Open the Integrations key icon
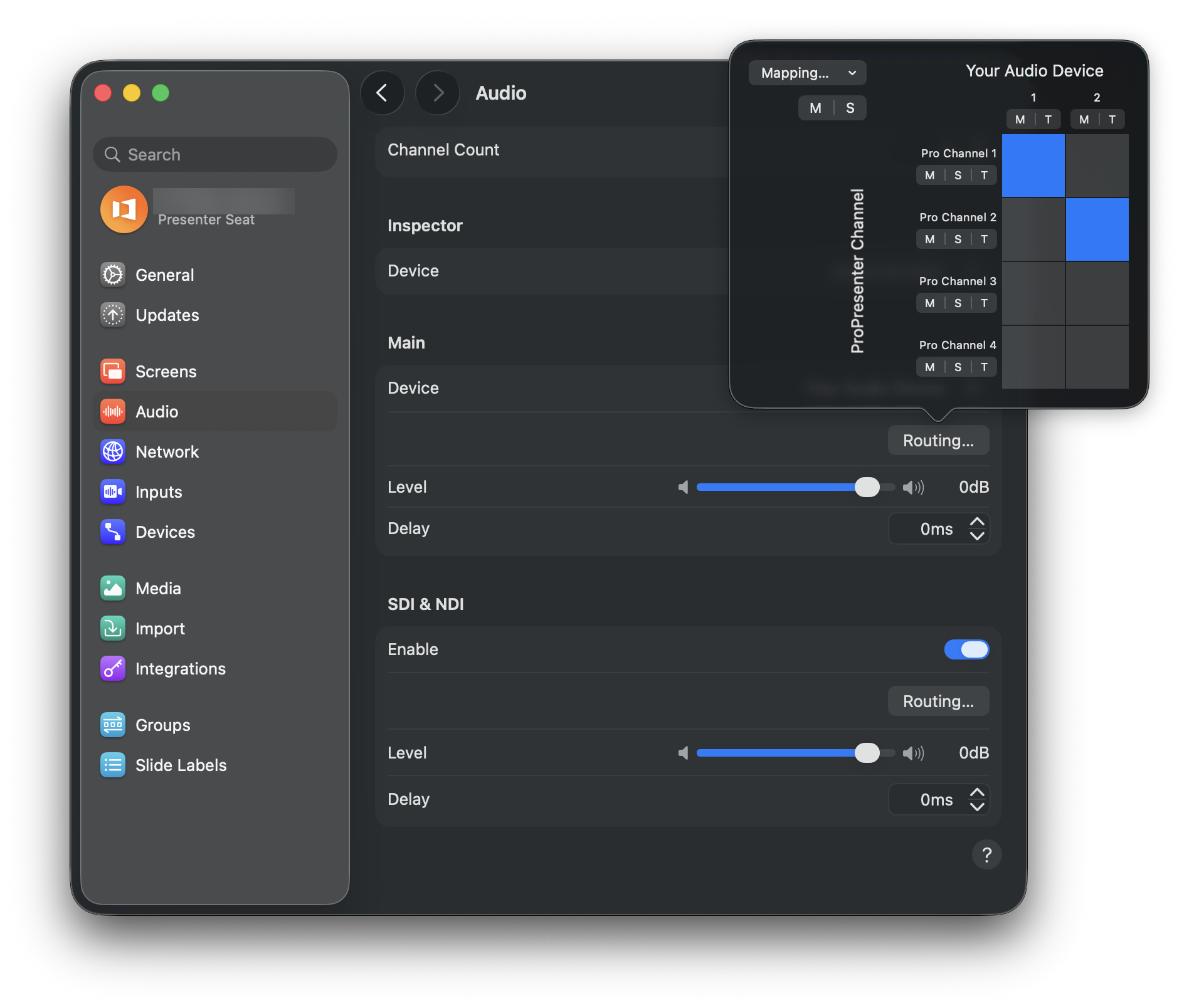The height and width of the screenshot is (1008, 1194). pyautogui.click(x=113, y=668)
